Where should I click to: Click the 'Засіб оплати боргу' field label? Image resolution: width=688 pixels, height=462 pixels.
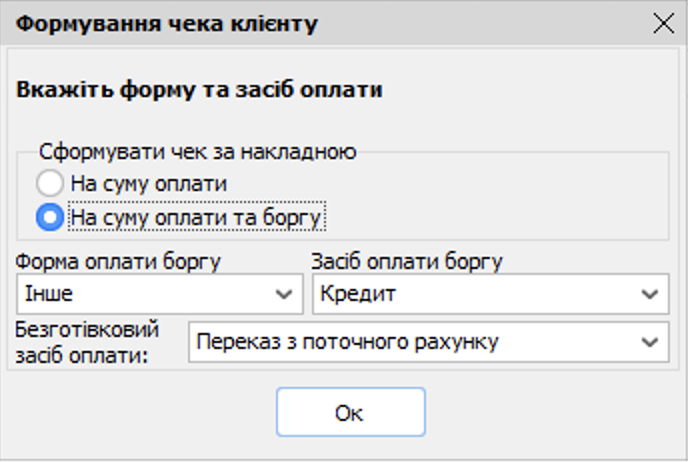pos(407,262)
